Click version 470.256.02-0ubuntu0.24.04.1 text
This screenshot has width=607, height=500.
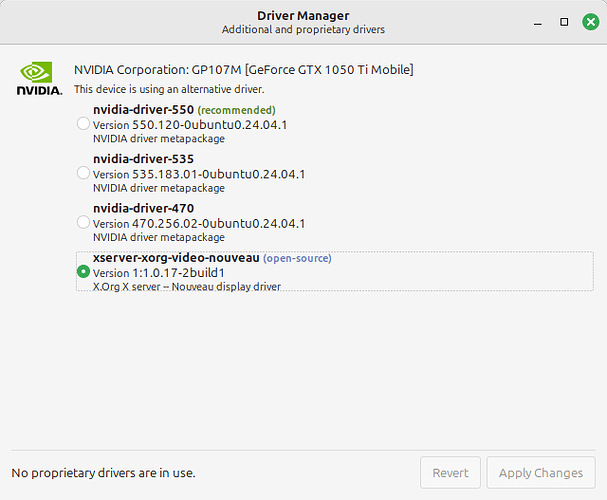[199, 224]
